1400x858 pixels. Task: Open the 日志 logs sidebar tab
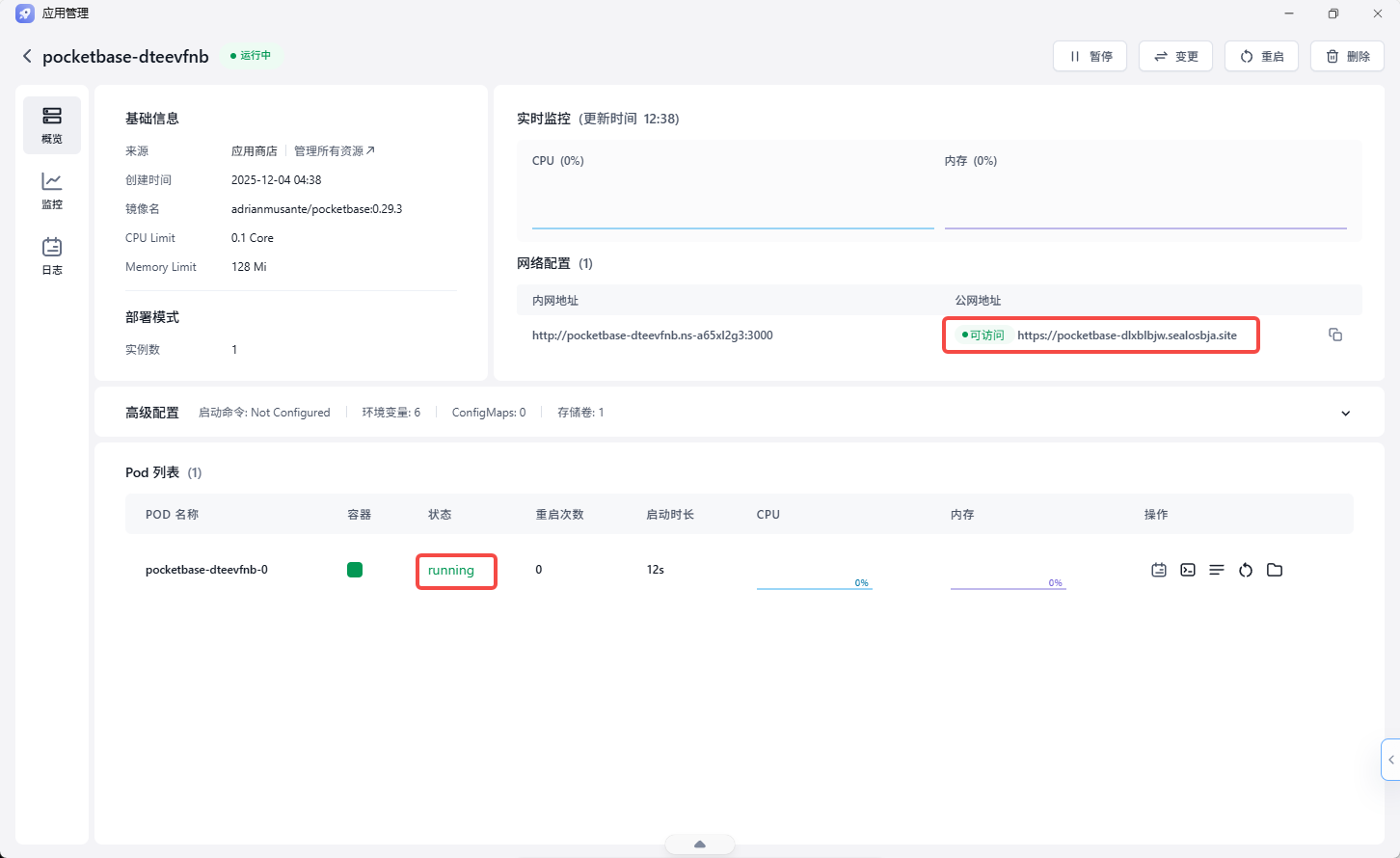pos(52,256)
